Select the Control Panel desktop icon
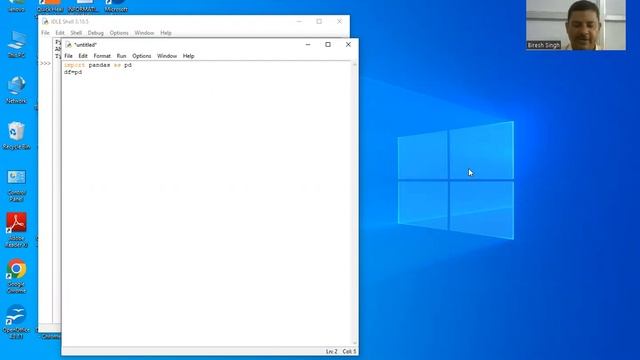 tap(16, 186)
